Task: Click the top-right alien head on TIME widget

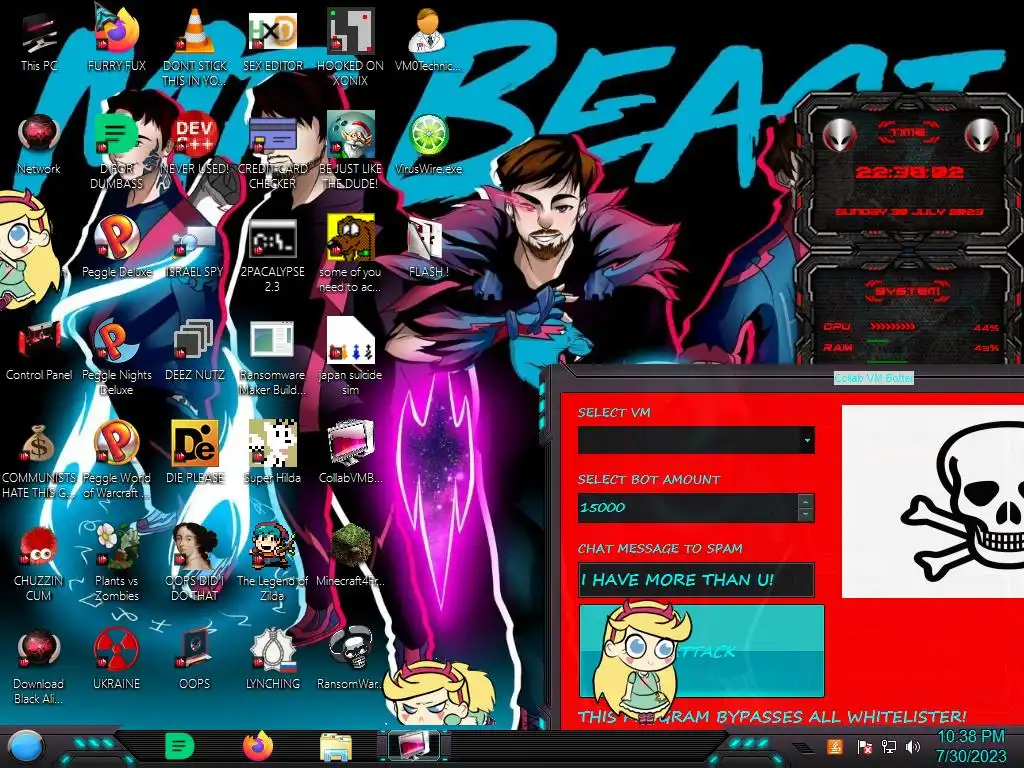Action: (x=980, y=135)
